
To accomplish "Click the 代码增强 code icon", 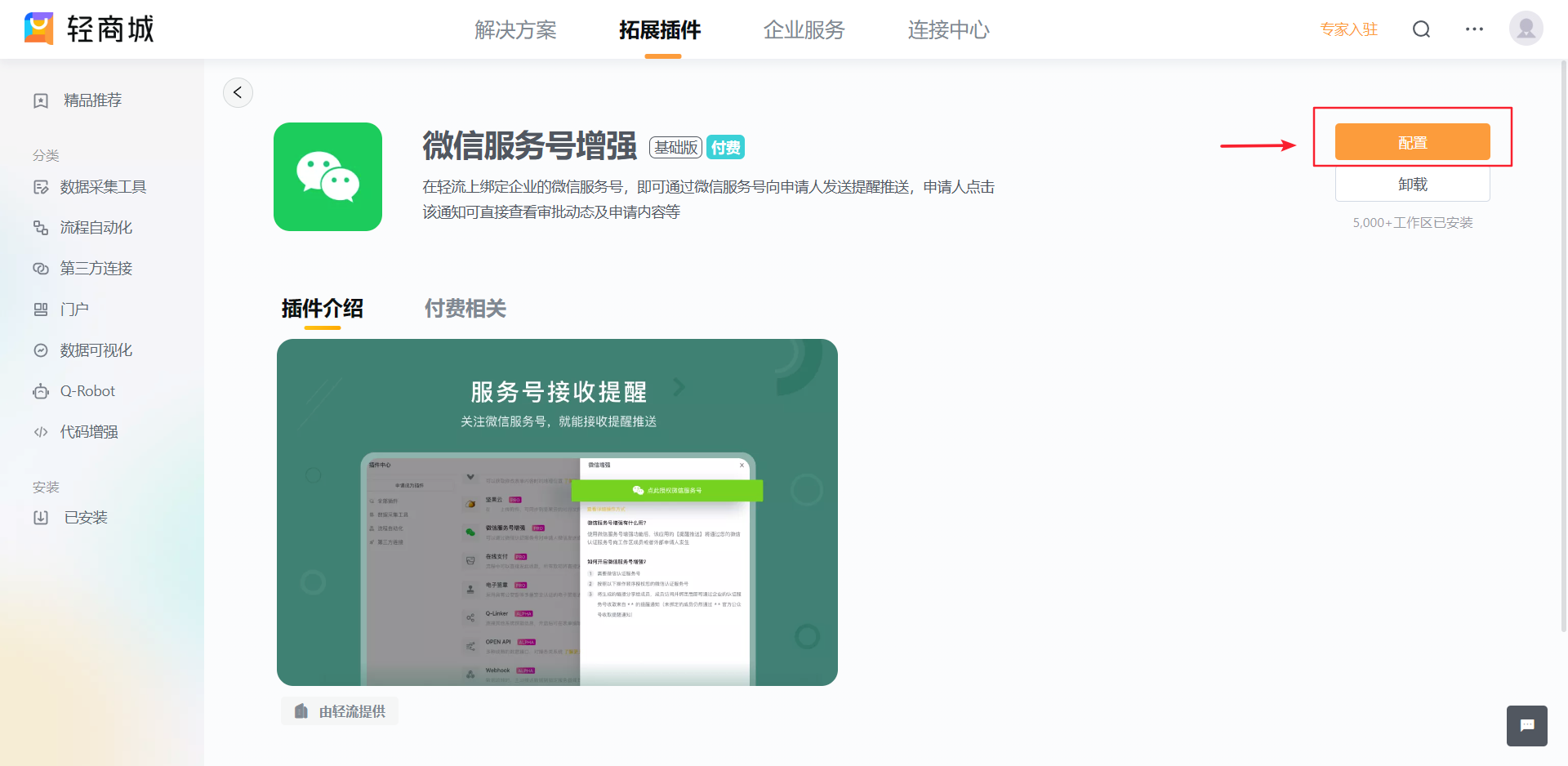I will click(x=41, y=432).
